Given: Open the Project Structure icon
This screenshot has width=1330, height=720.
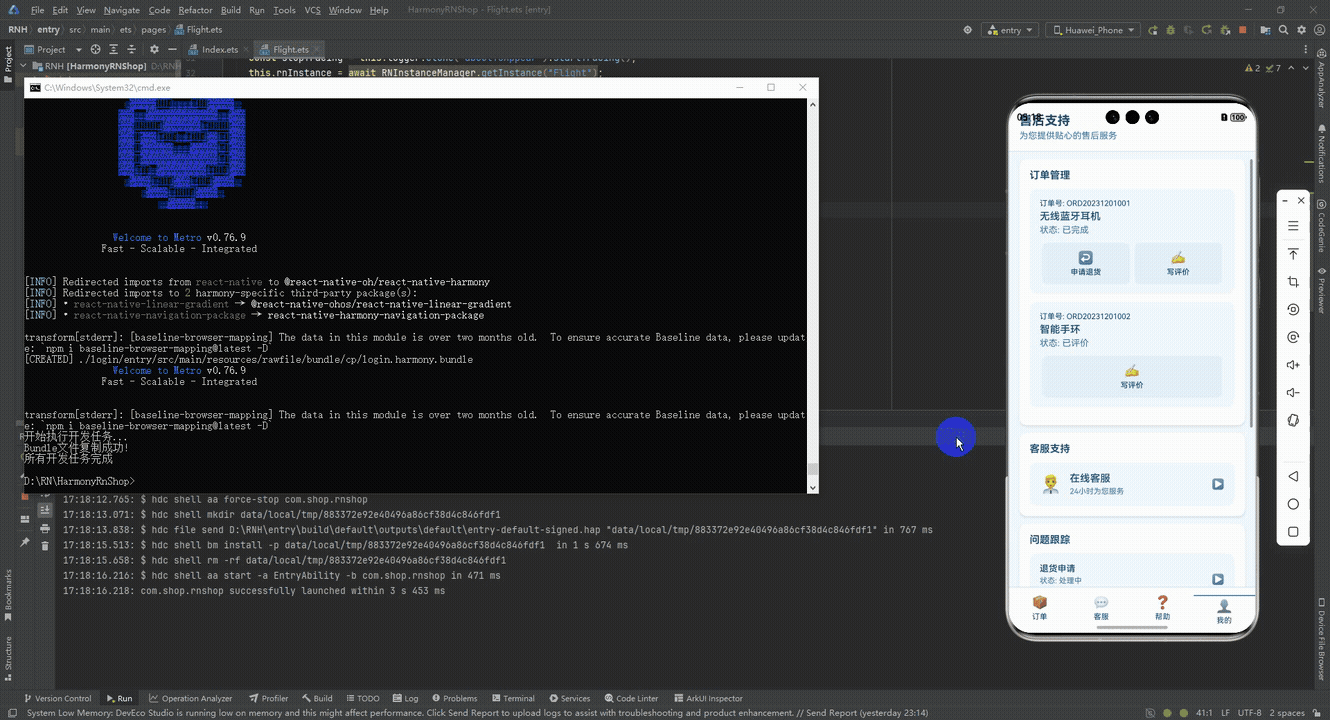Looking at the screenshot, I should click(x=1265, y=30).
